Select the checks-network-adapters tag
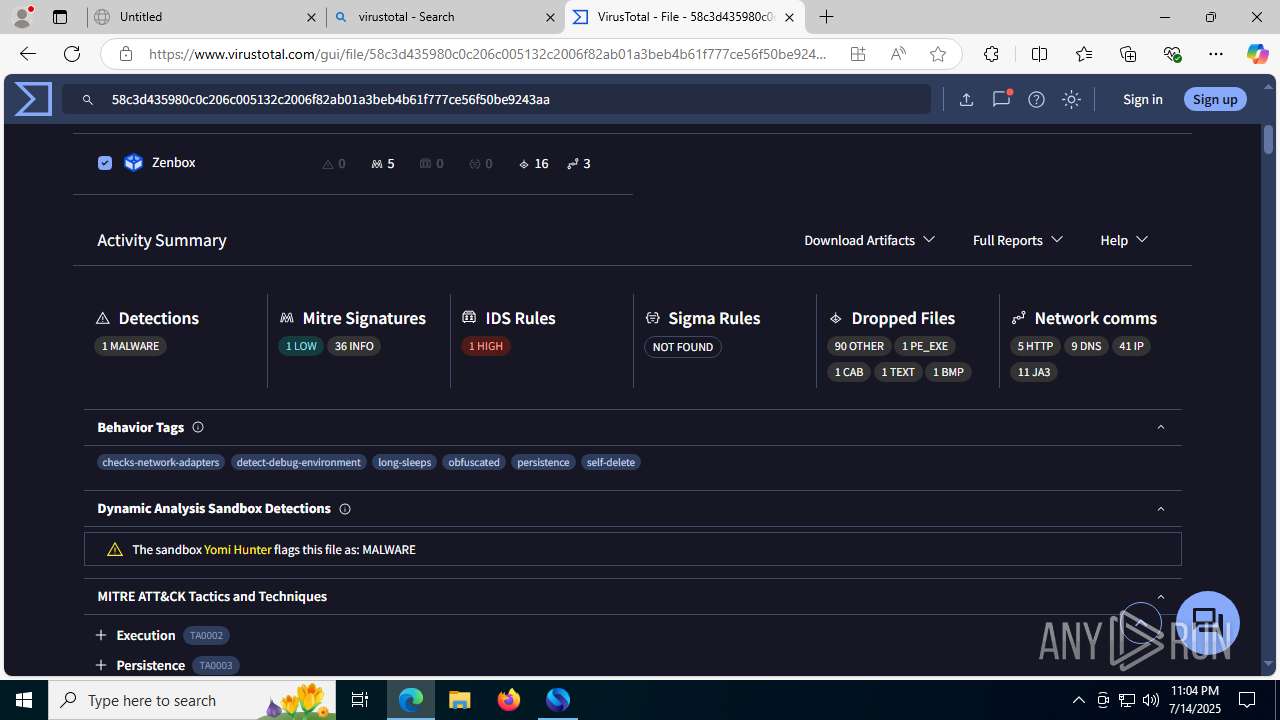The height and width of the screenshot is (720, 1280). click(160, 462)
